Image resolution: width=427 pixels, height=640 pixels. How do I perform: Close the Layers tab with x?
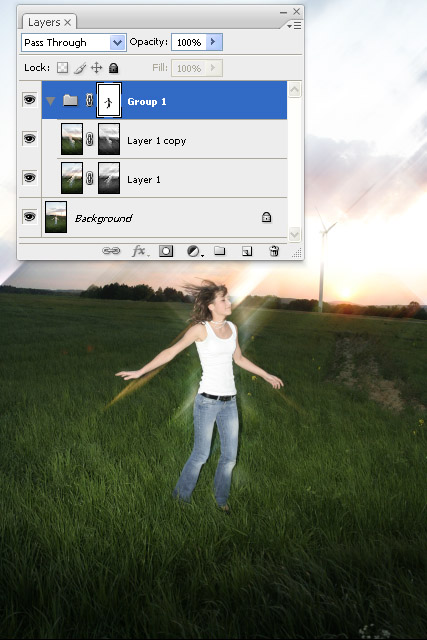pos(68,22)
